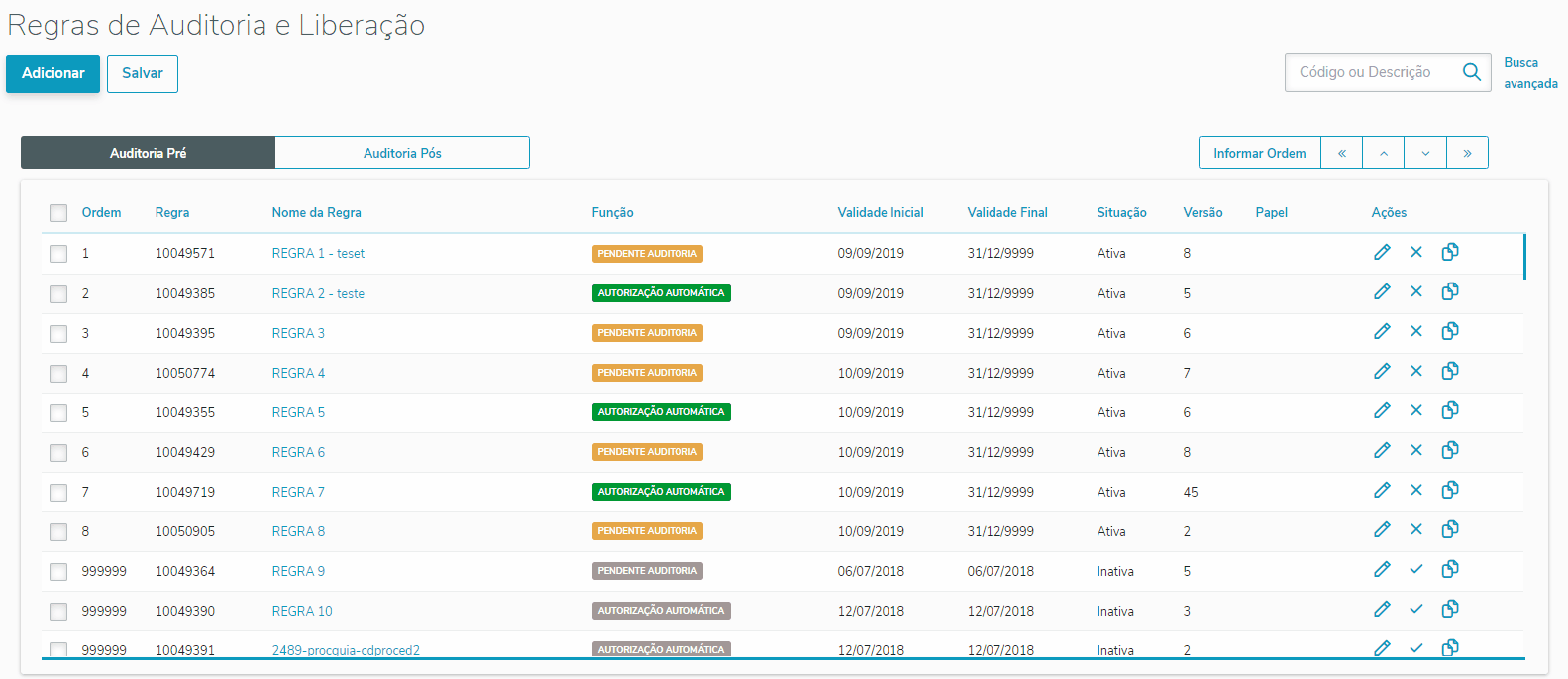
Task: Sort by Ordem column header
Action: tap(101, 212)
